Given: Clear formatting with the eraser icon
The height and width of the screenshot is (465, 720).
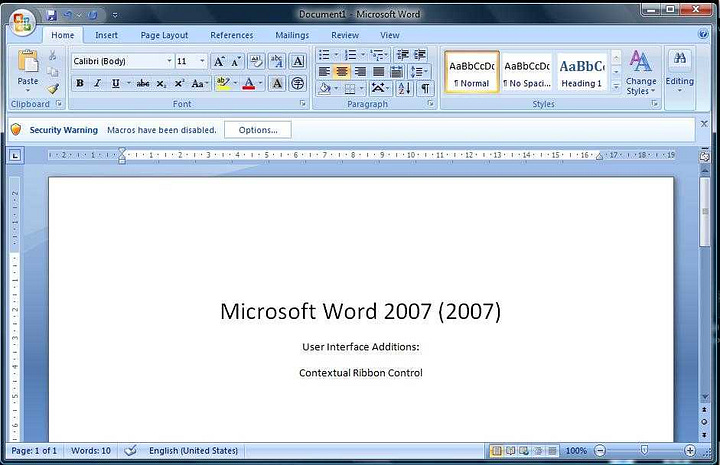Looking at the screenshot, I should [x=256, y=61].
